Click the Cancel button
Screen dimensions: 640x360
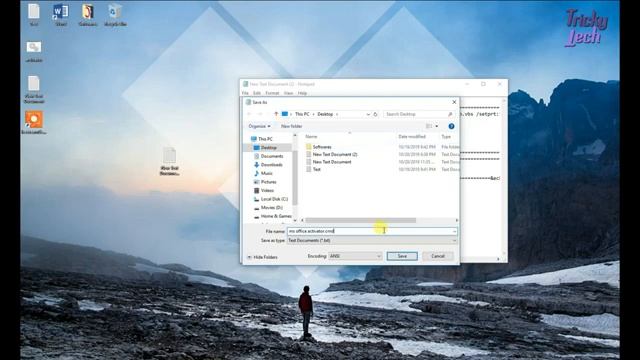[438, 256]
